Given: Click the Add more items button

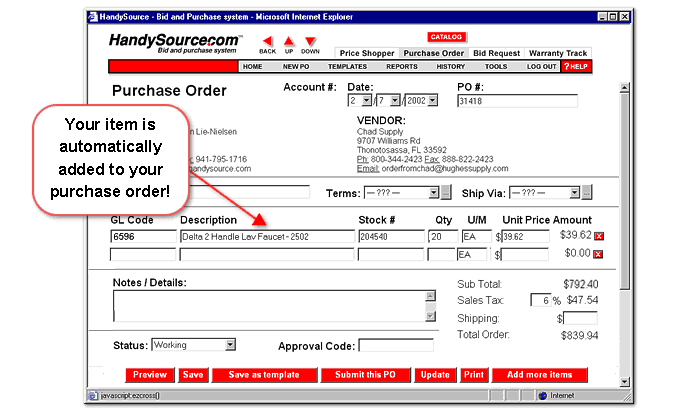Looking at the screenshot, I should point(539,375).
